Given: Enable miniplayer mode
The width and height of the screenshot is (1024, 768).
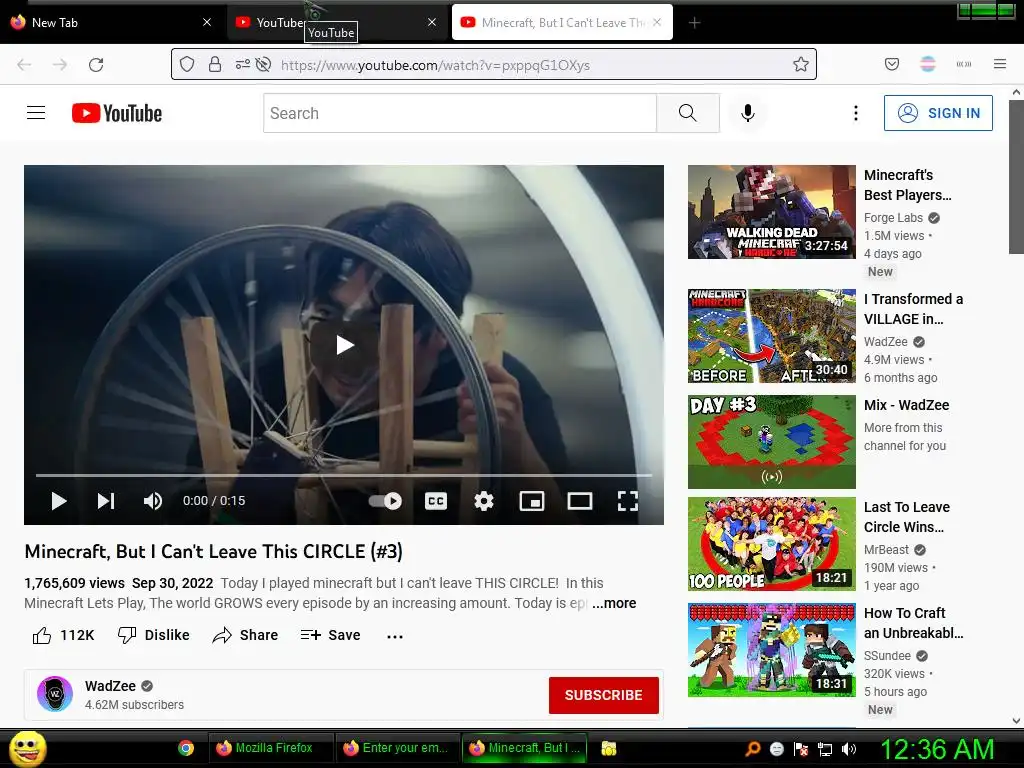Looking at the screenshot, I should (x=532, y=501).
